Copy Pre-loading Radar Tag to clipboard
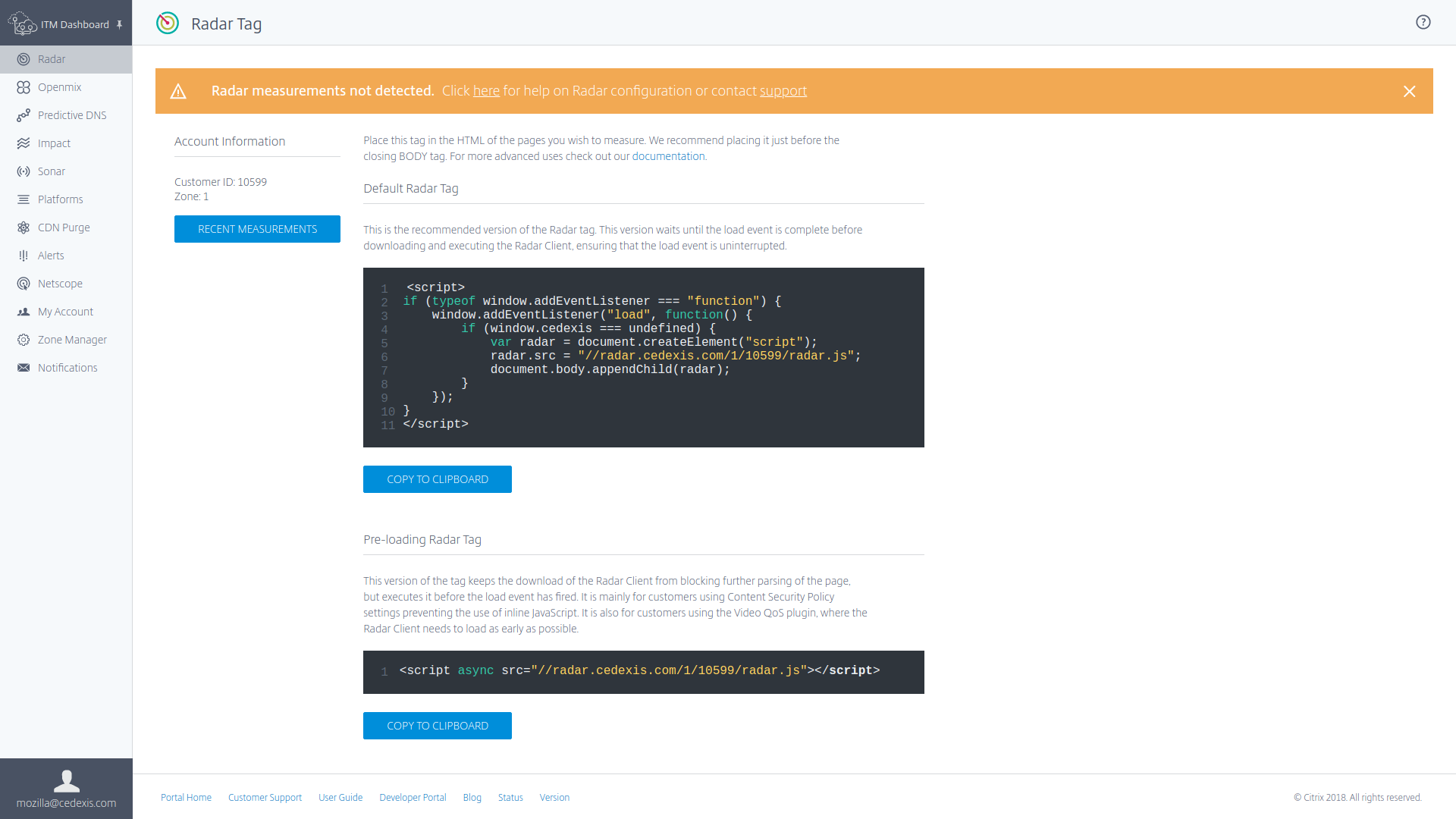The height and width of the screenshot is (819, 1456). point(436,725)
